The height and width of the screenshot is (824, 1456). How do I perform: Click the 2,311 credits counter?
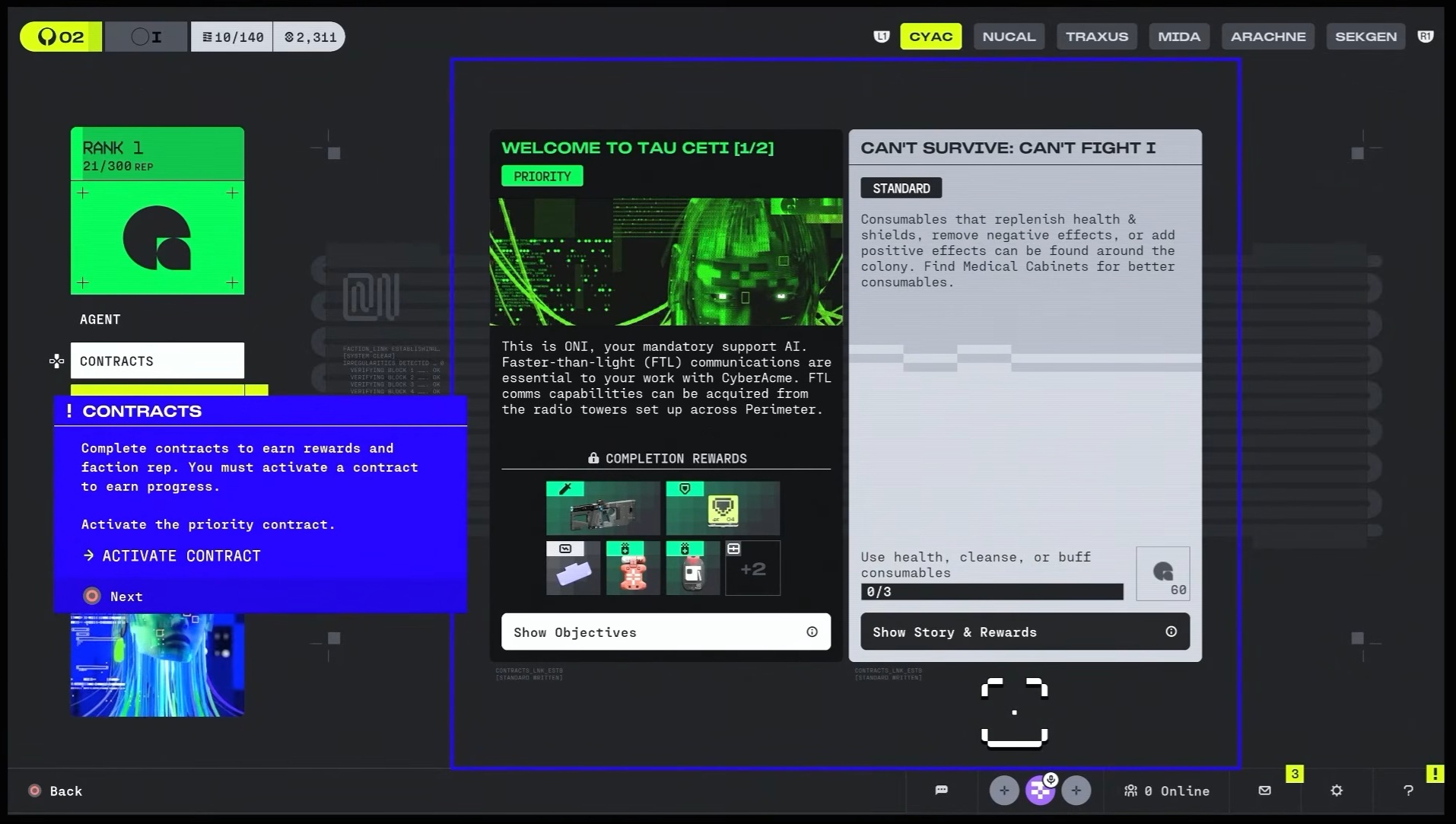pos(310,37)
